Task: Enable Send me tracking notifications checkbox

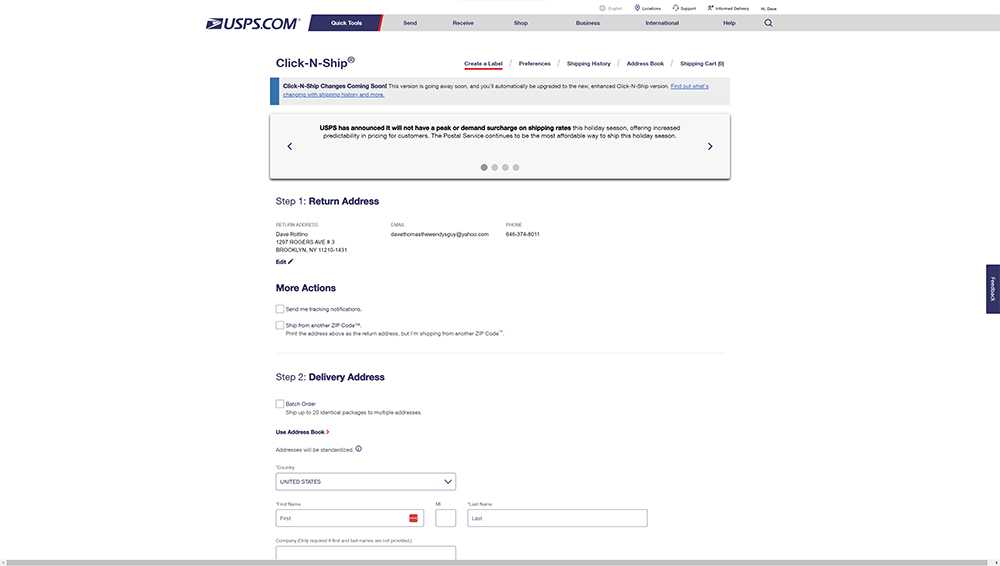Action: tap(280, 309)
